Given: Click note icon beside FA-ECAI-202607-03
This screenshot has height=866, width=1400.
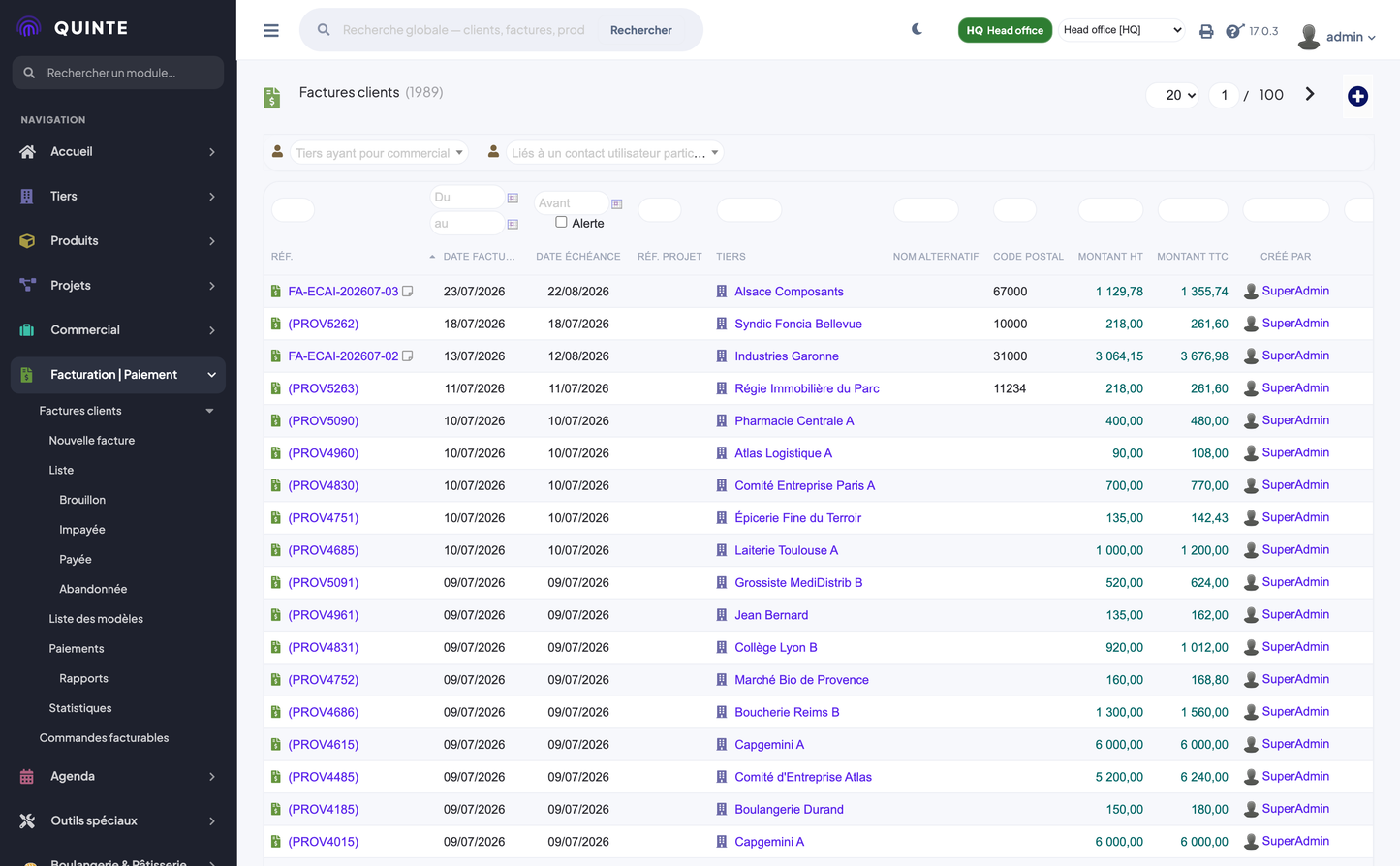Looking at the screenshot, I should point(408,291).
